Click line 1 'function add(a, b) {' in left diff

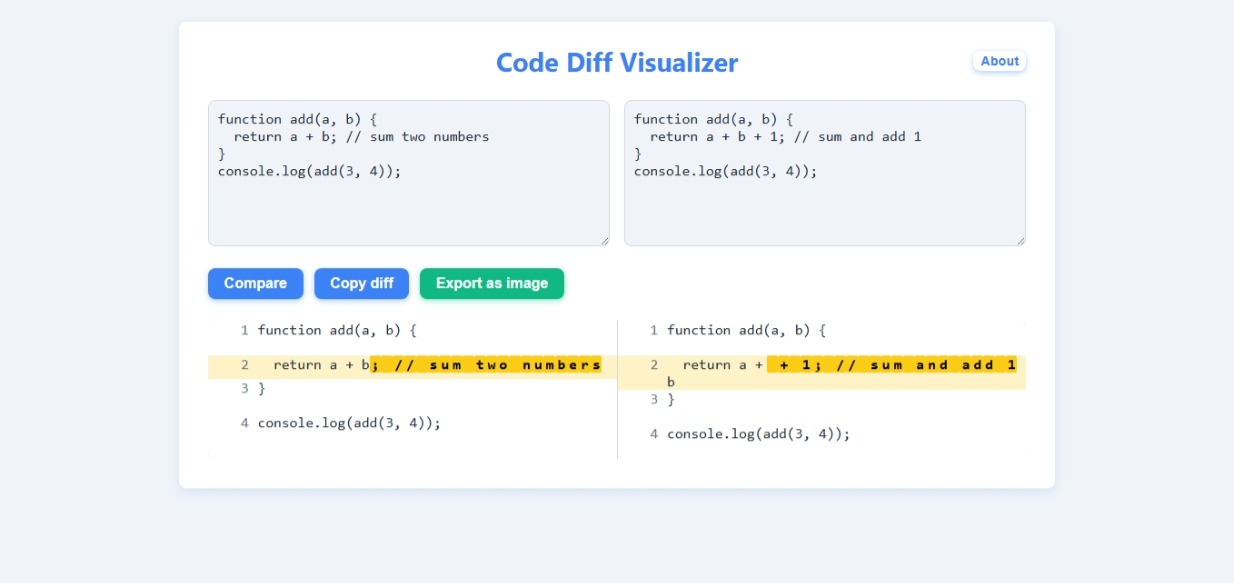pos(337,330)
